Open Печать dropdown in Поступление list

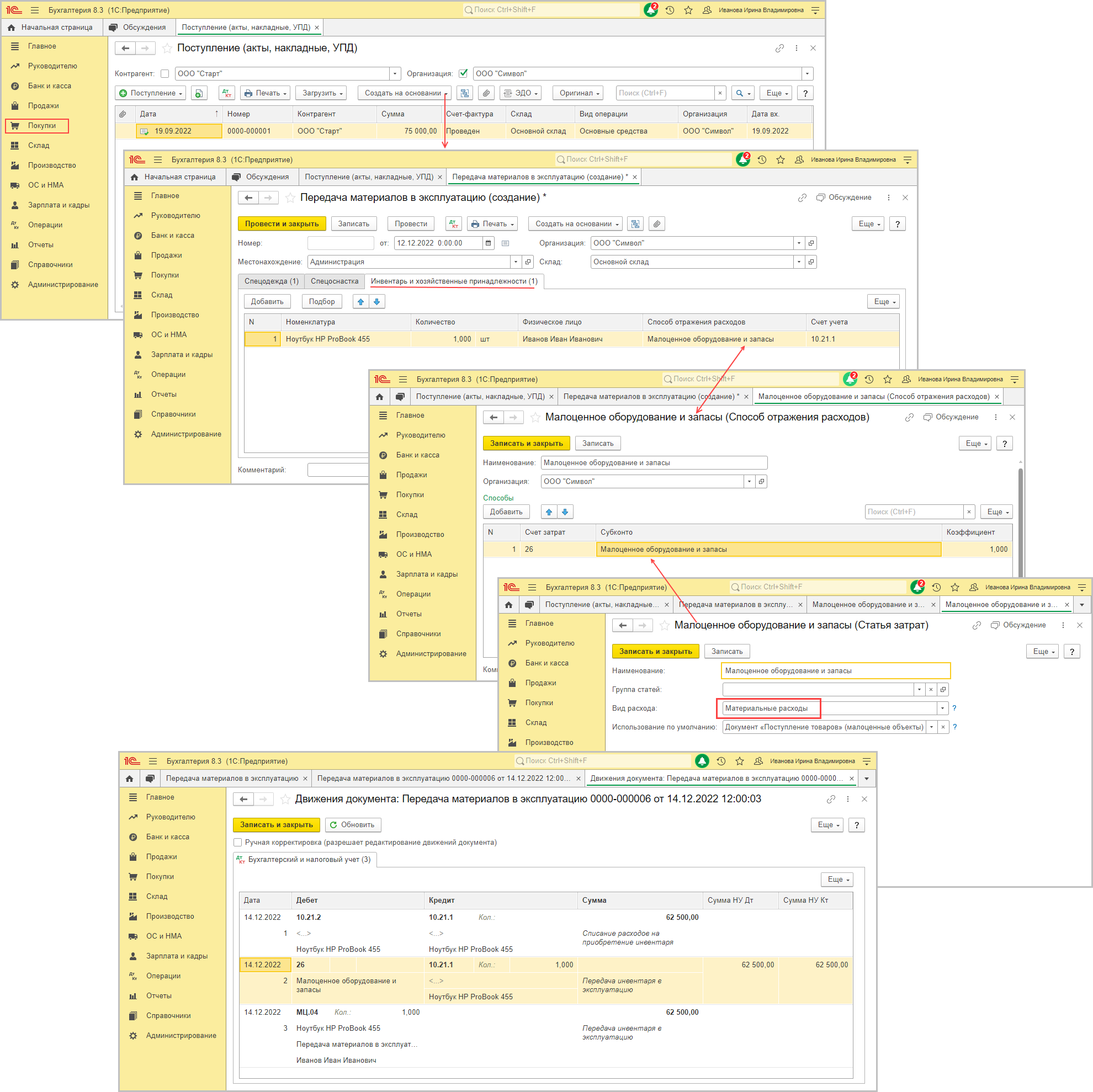tap(265, 93)
